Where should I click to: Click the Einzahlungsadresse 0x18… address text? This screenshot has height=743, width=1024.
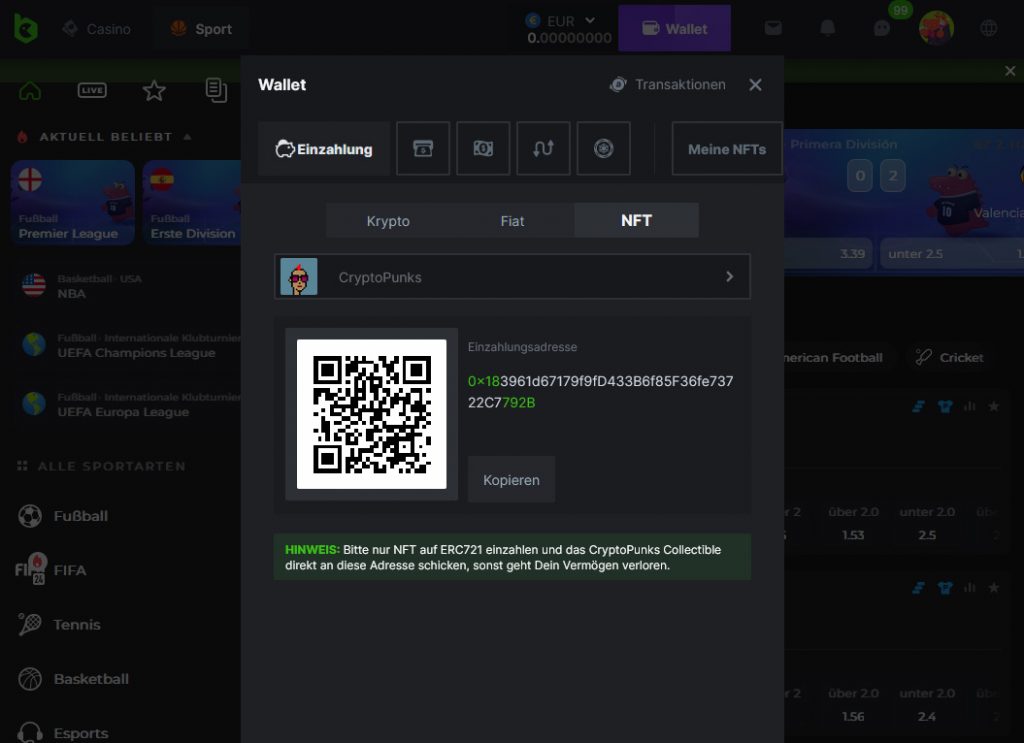600,392
